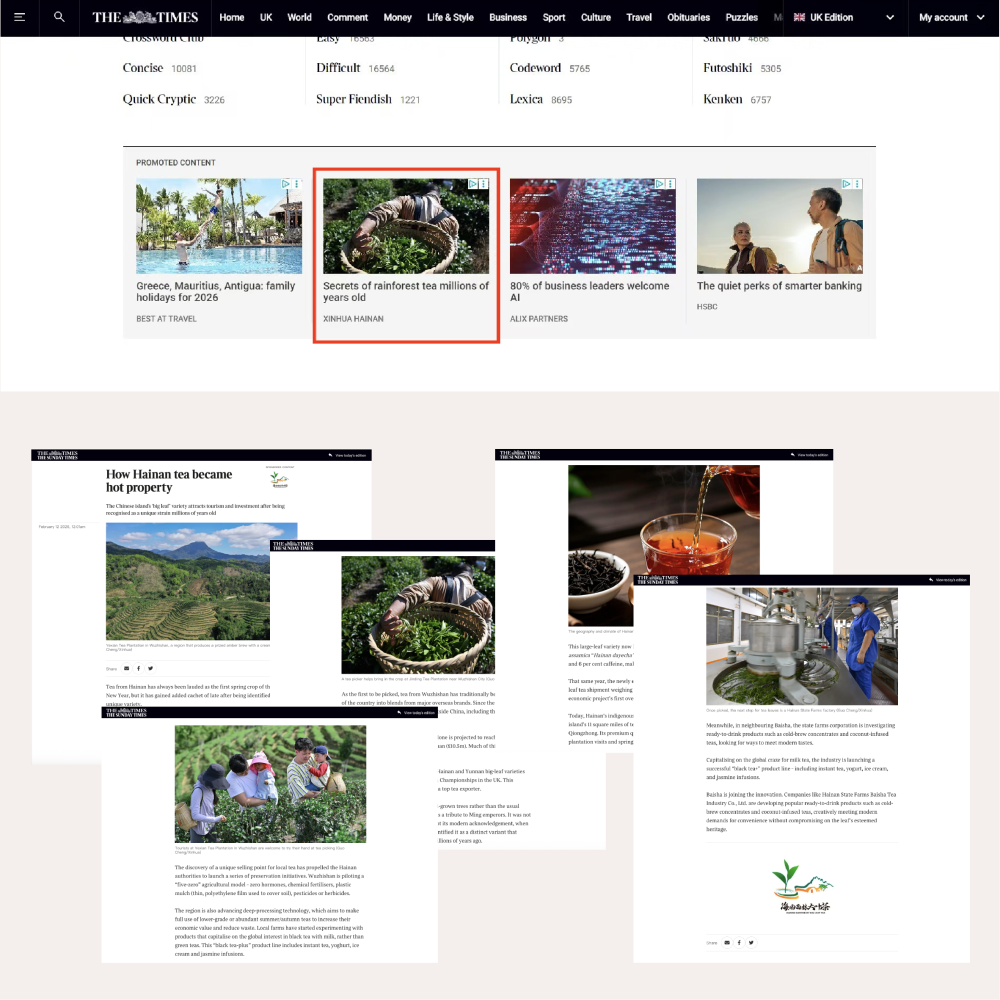The width and height of the screenshot is (1000, 1000).
Task: Go to the Life & Style section
Action: pos(450,17)
